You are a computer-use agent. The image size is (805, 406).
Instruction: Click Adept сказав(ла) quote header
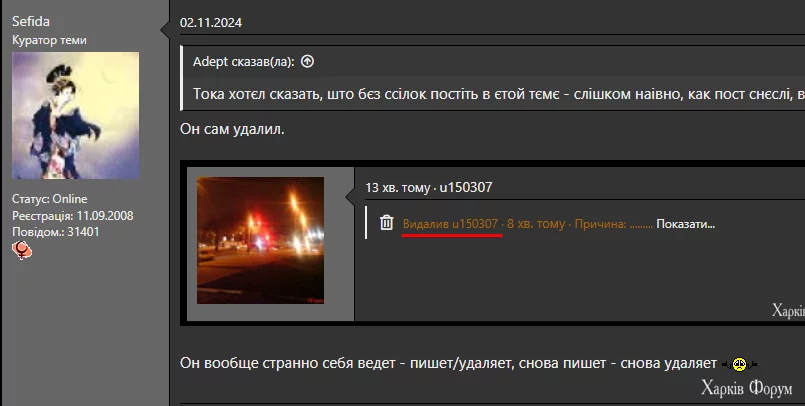coord(243,62)
